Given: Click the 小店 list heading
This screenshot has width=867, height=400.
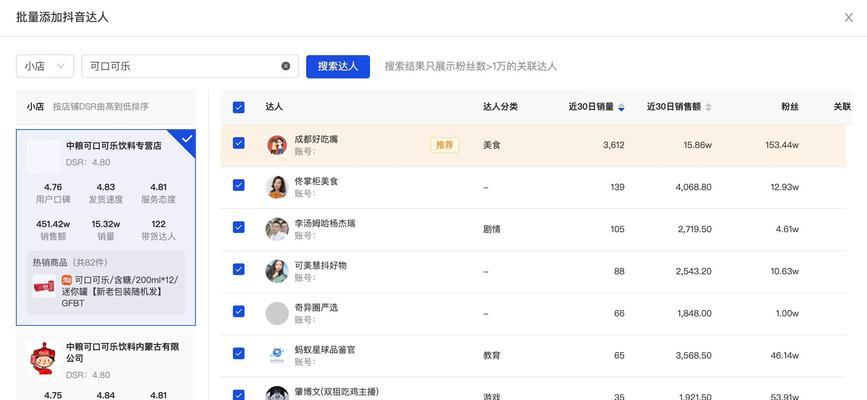Looking at the screenshot, I should [35, 107].
